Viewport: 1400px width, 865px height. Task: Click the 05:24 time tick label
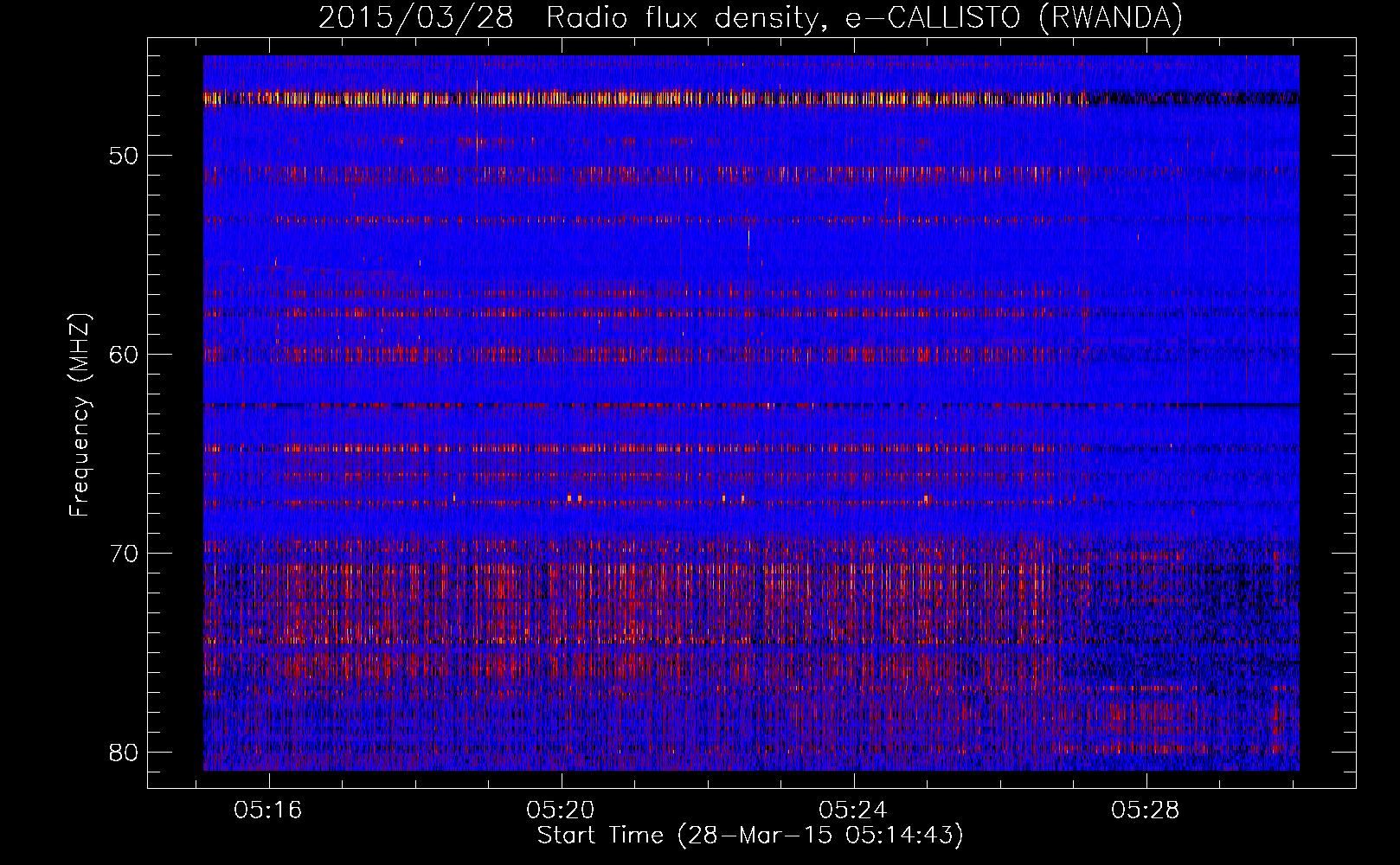[853, 811]
